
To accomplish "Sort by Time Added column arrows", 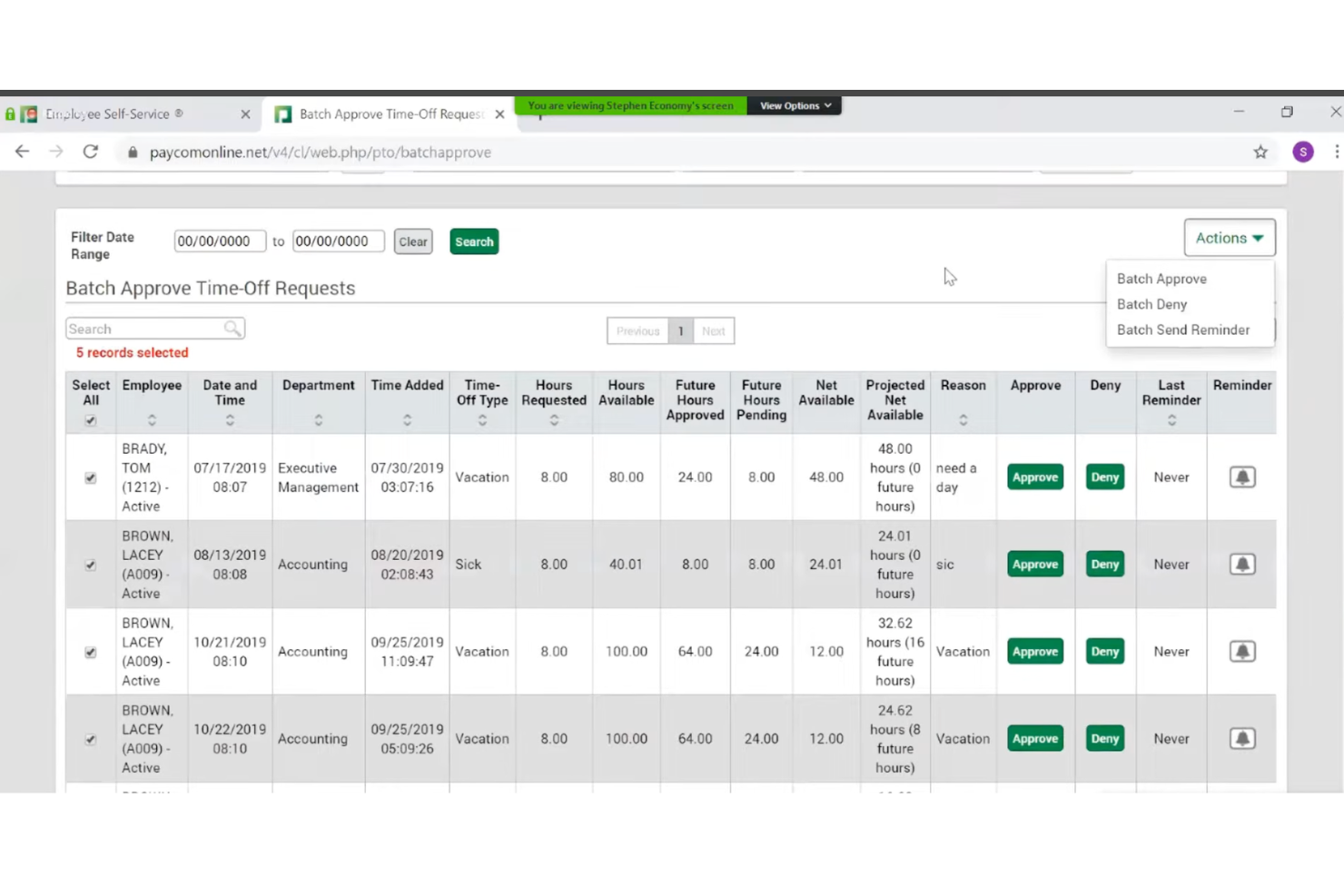I will 407,420.
